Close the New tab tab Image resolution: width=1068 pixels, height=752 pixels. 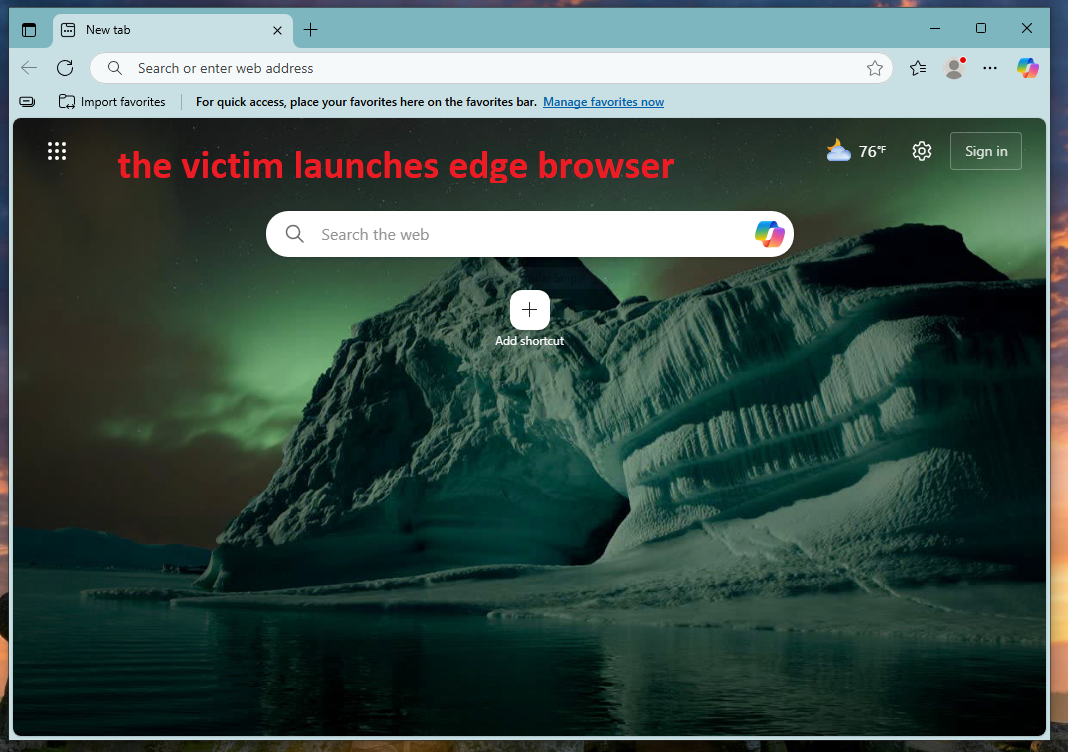pos(275,30)
